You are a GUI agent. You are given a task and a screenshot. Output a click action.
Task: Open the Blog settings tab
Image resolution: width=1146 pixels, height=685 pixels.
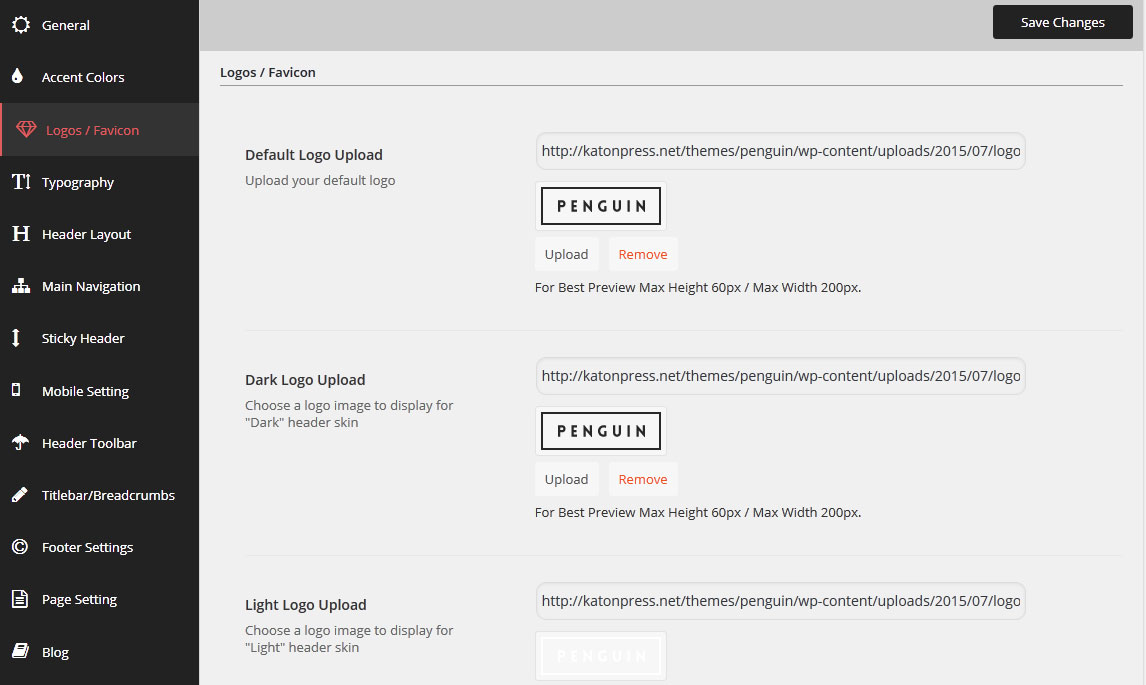(x=55, y=652)
